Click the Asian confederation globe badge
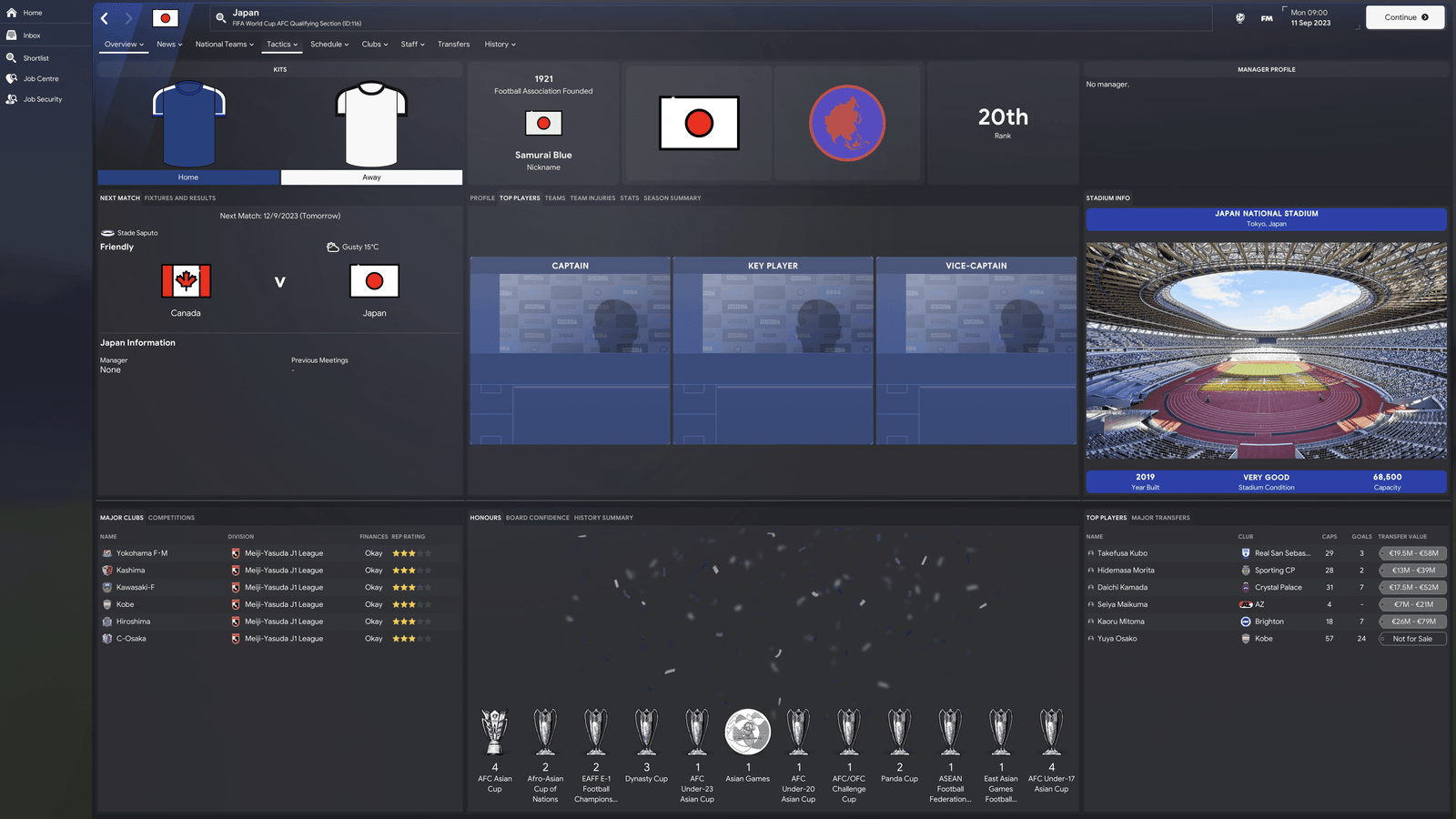1456x819 pixels. click(847, 123)
